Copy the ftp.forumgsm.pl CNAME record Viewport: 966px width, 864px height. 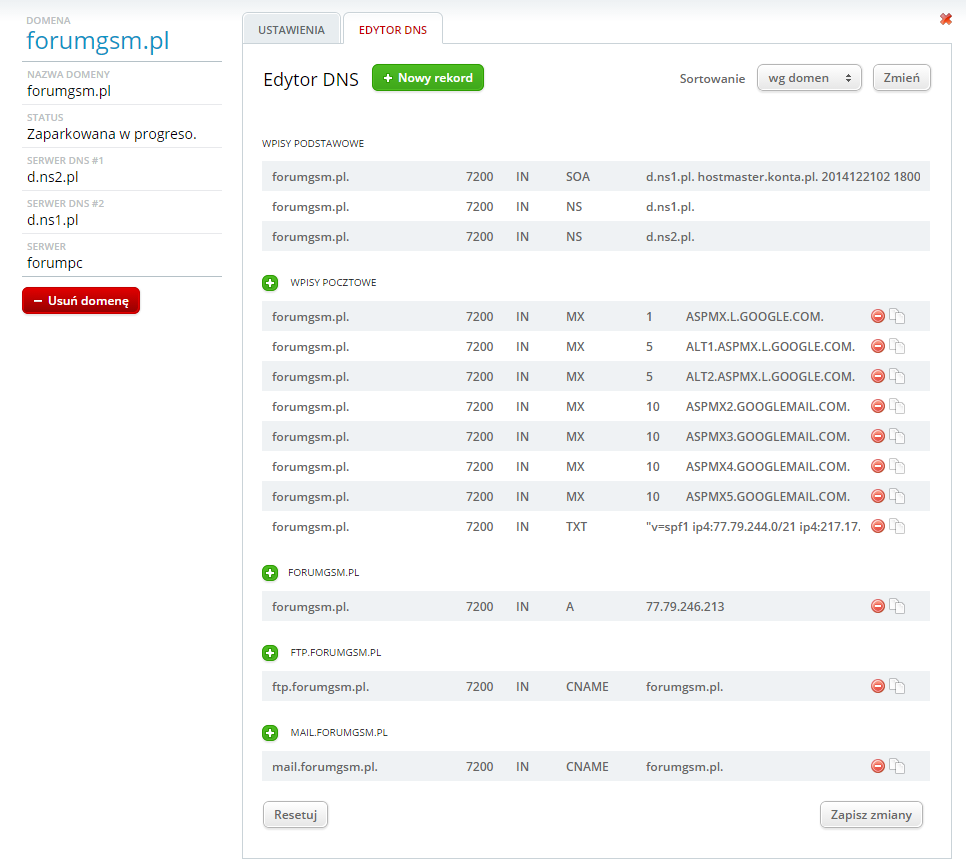pyautogui.click(x=898, y=687)
